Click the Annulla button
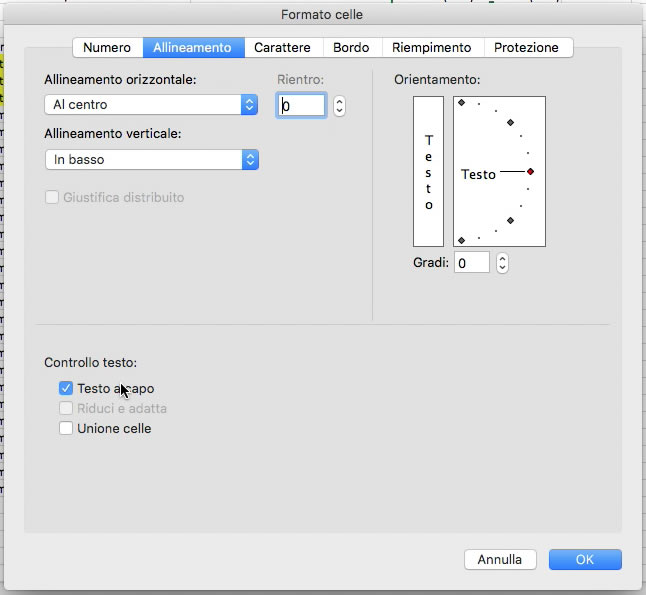 500,560
